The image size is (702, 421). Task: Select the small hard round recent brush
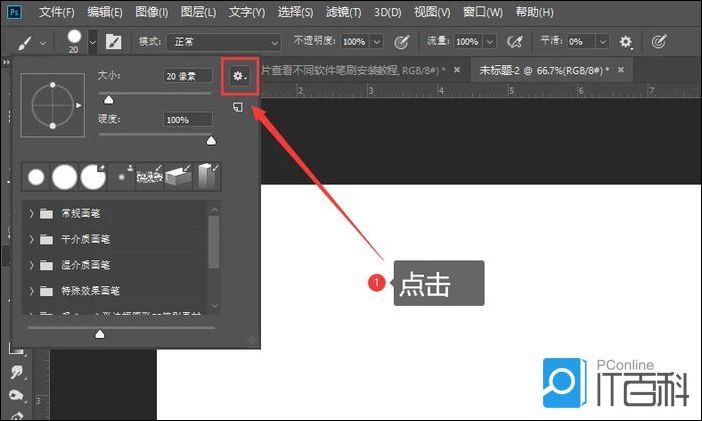coord(36,177)
